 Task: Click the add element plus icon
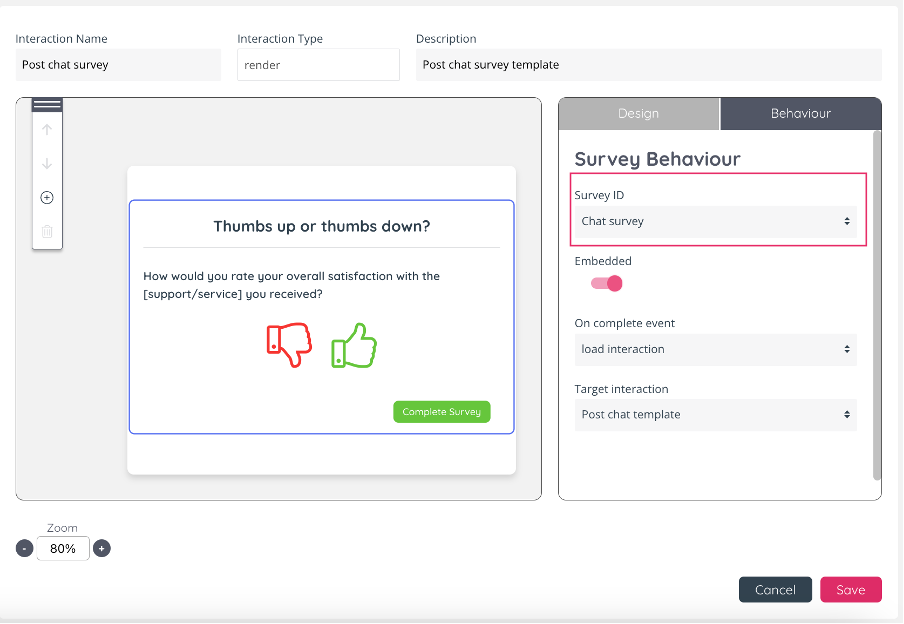(47, 198)
